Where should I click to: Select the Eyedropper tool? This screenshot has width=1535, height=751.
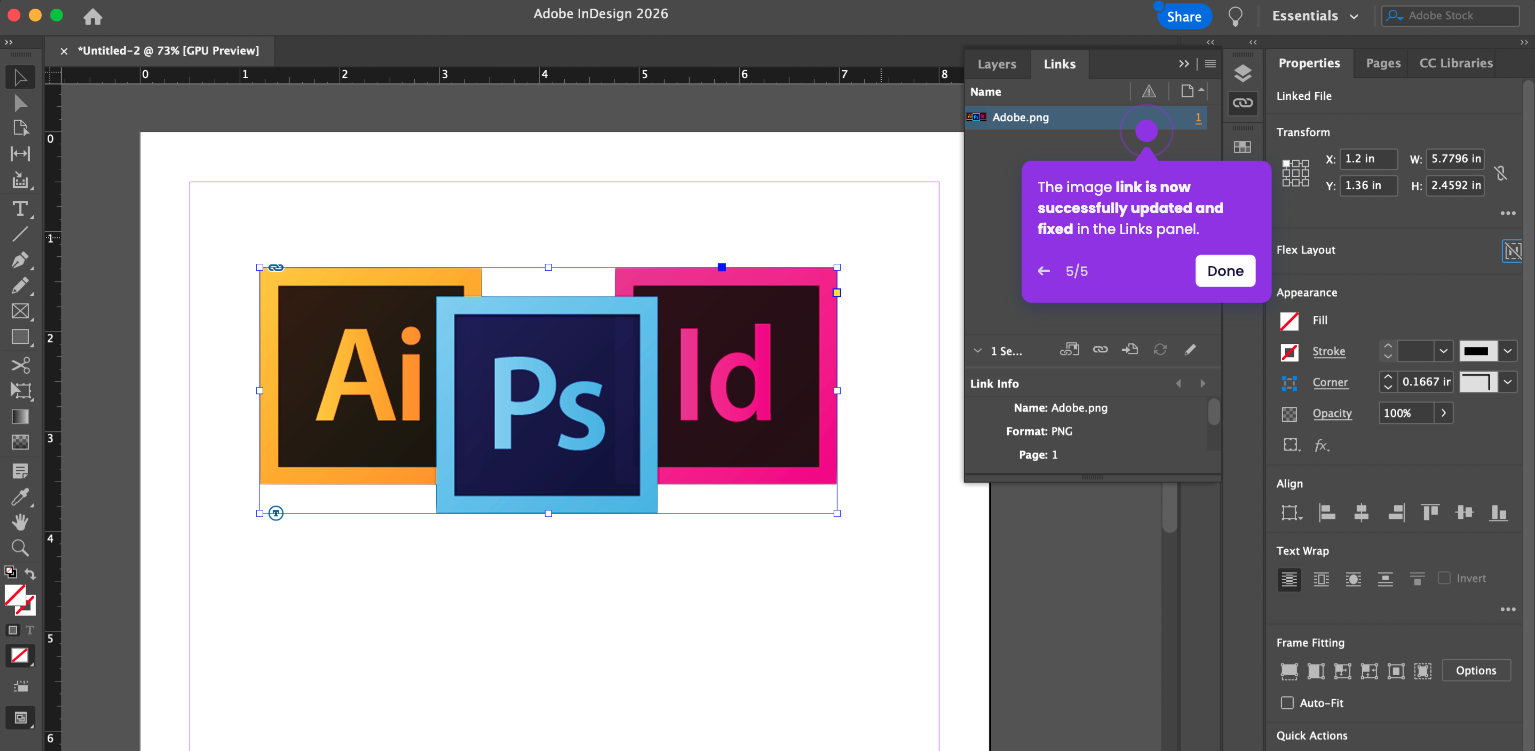[20, 497]
